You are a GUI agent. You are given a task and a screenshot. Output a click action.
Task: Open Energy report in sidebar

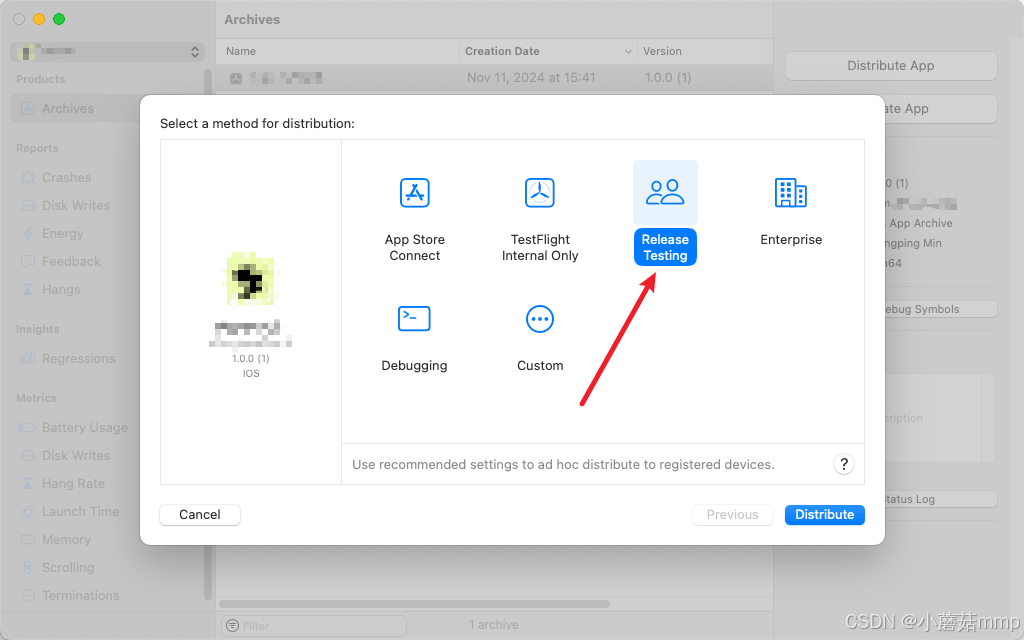coord(63,234)
